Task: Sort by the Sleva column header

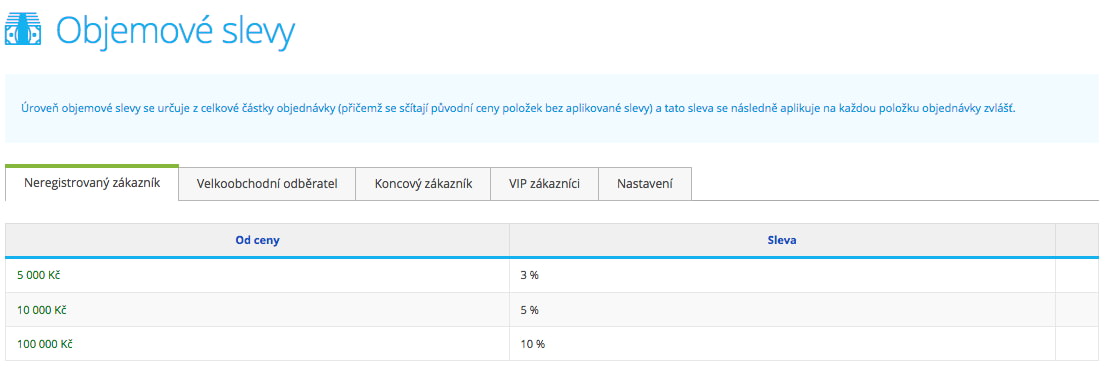Action: point(782,240)
